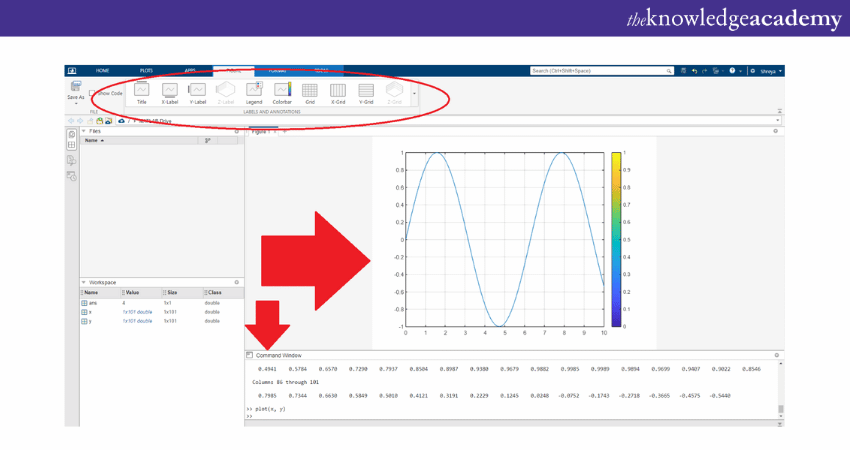The width and height of the screenshot is (850, 450).
Task: Click the Y-Grid icon
Action: click(366, 91)
